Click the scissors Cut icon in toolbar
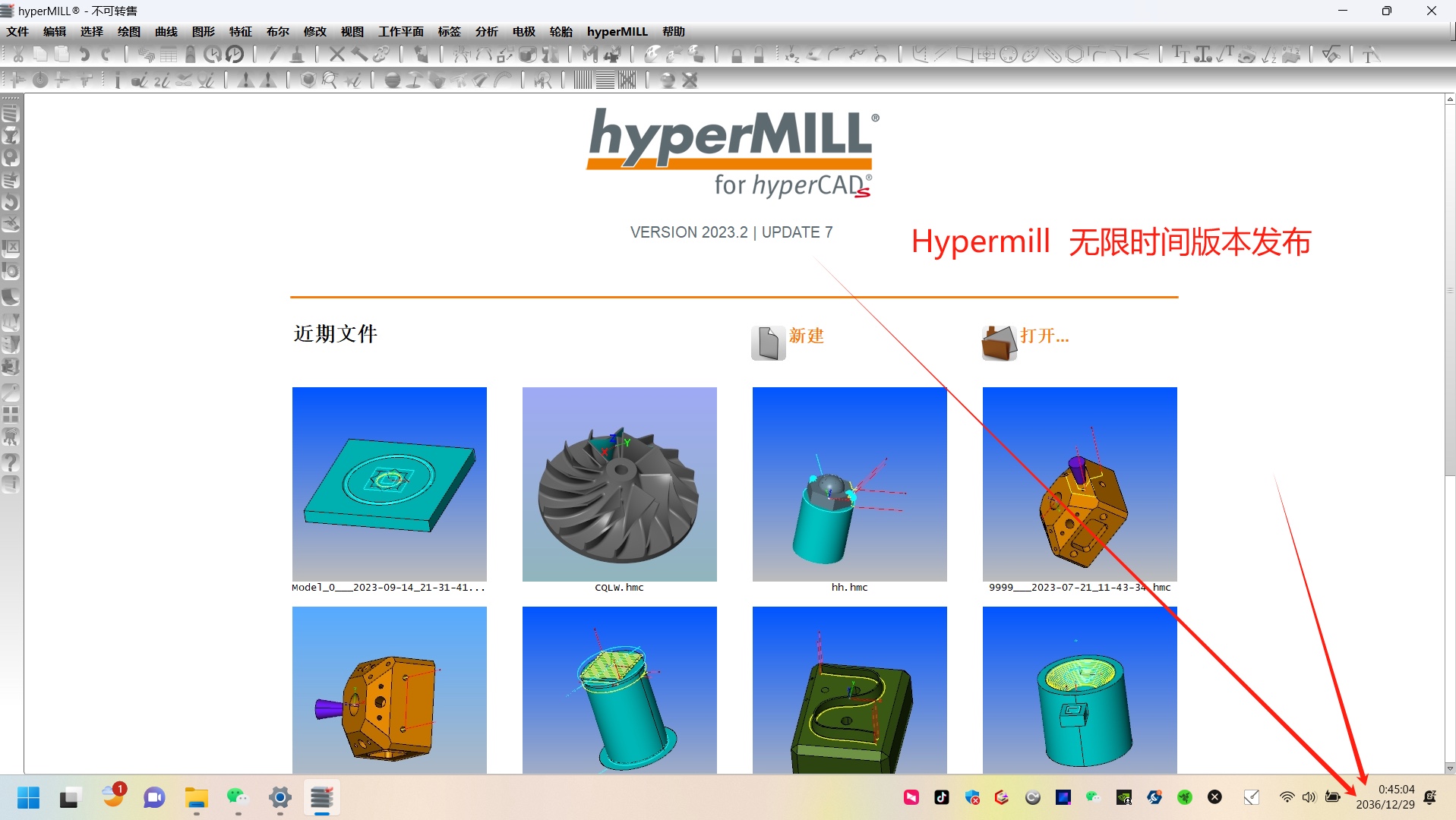The height and width of the screenshot is (820, 1456). pos(18,55)
